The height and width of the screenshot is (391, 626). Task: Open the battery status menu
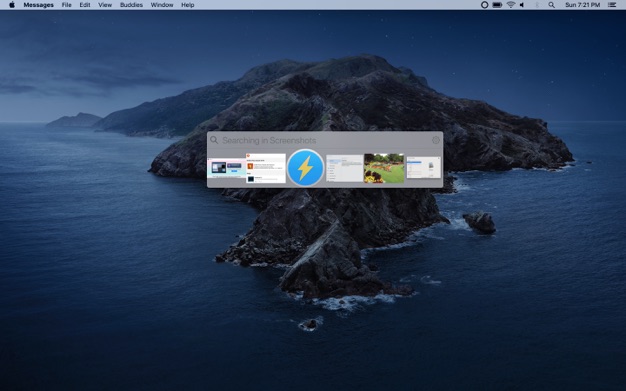click(x=497, y=5)
